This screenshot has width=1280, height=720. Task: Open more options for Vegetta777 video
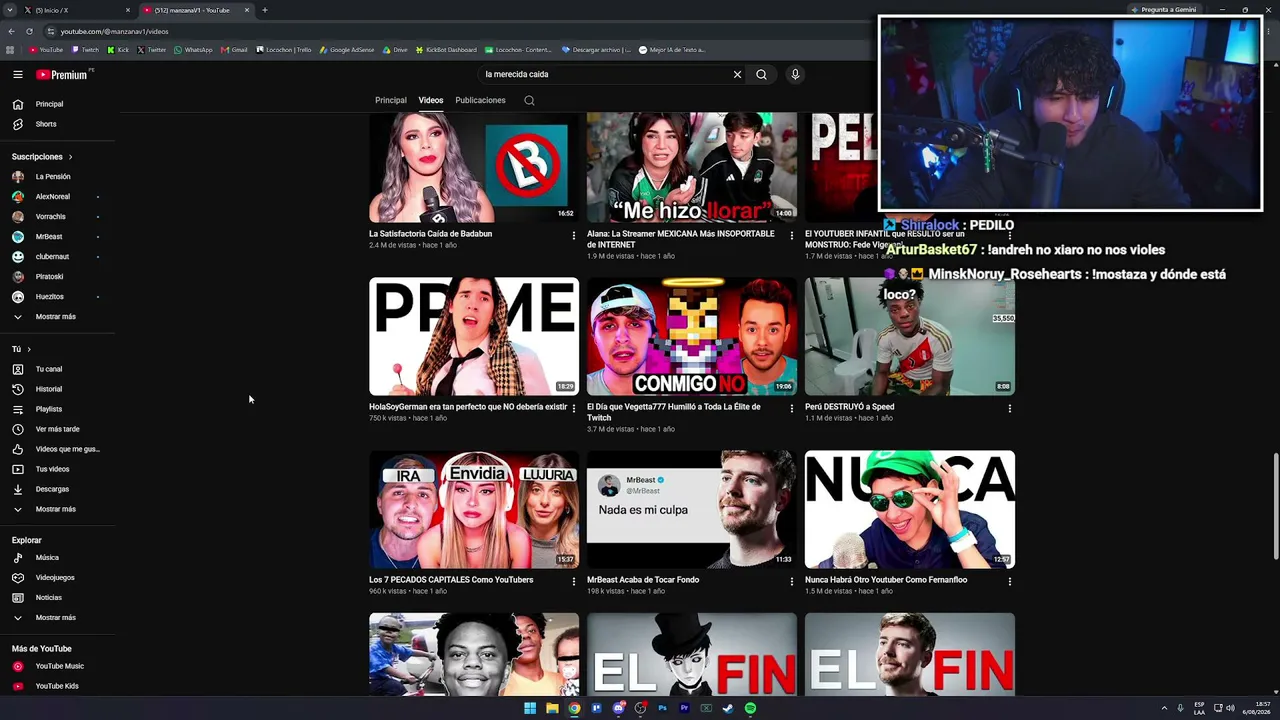click(792, 408)
